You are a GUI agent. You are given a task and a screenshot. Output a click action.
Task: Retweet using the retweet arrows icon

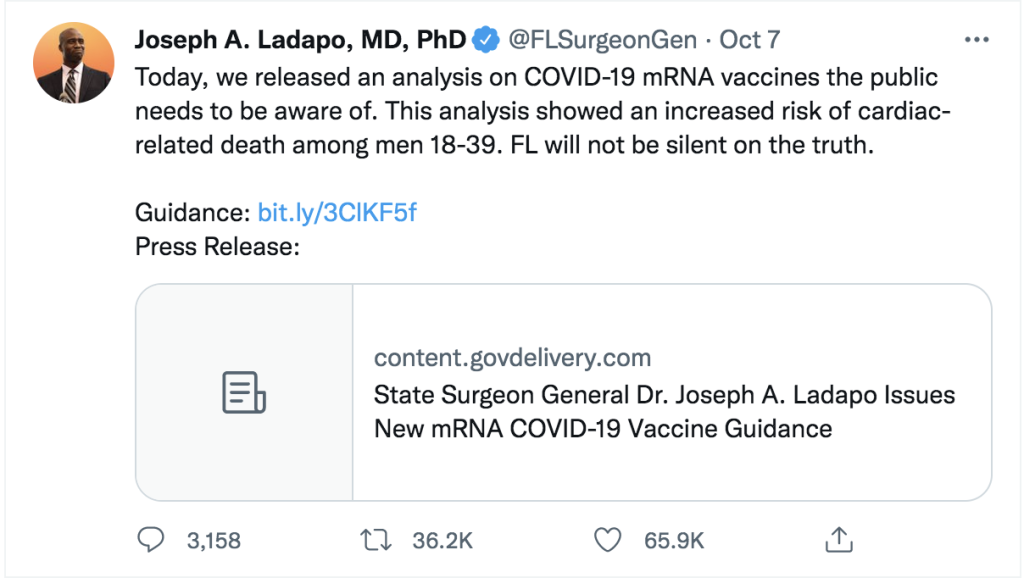coord(376,539)
